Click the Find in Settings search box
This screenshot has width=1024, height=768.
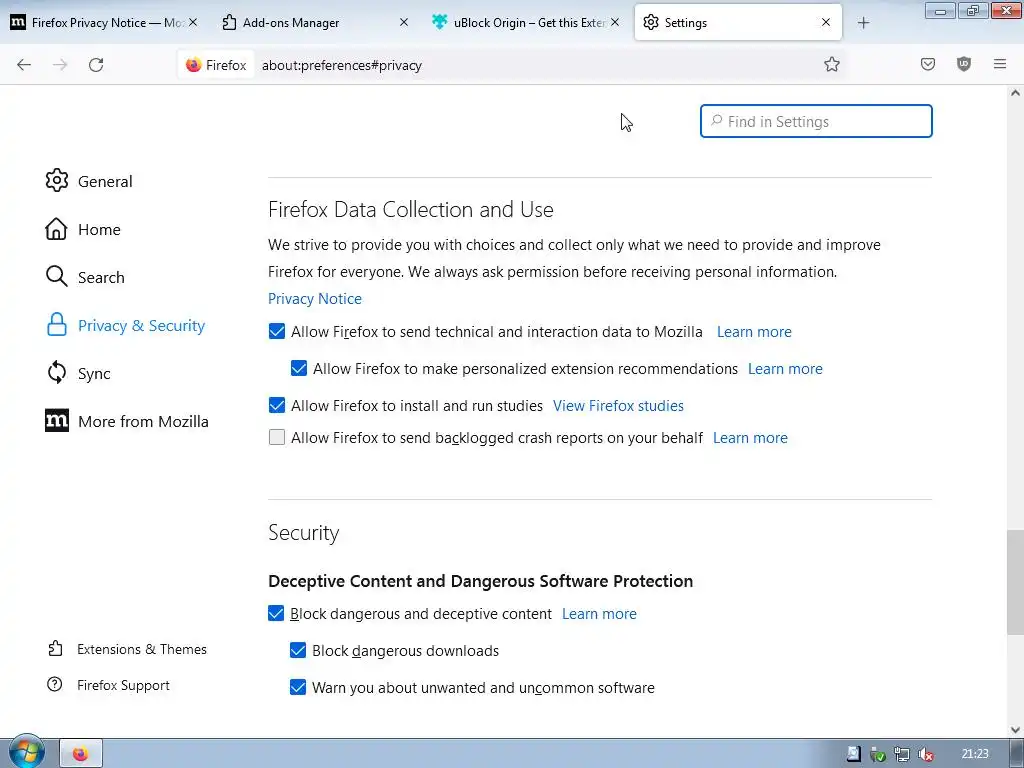(816, 122)
